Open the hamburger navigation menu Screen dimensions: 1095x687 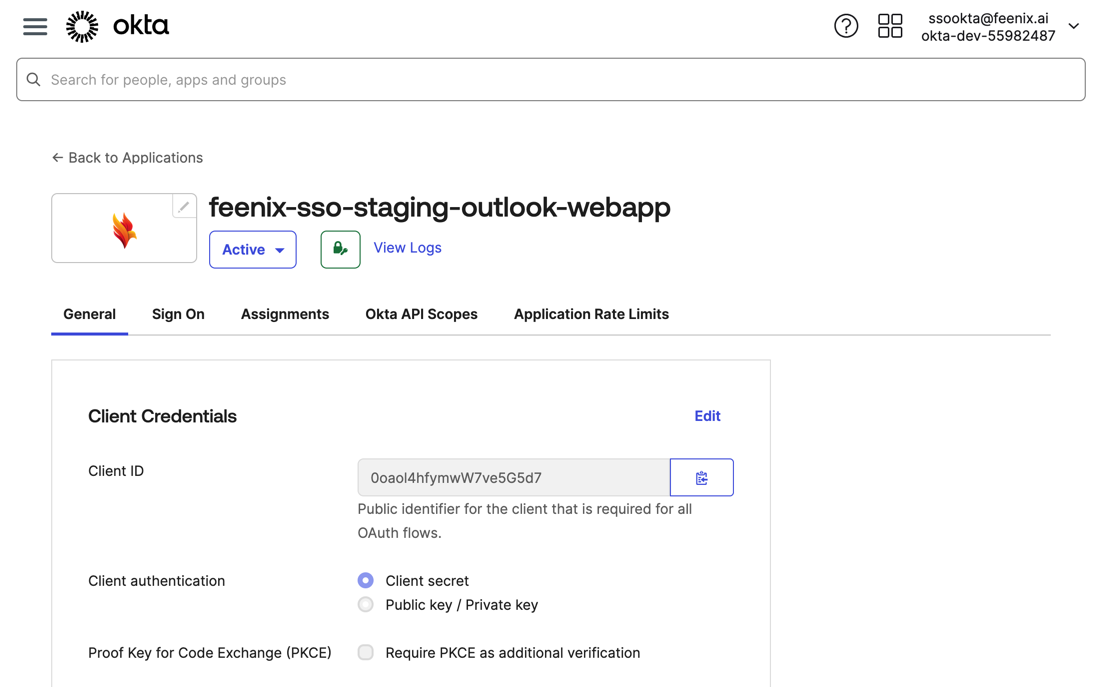coord(35,27)
